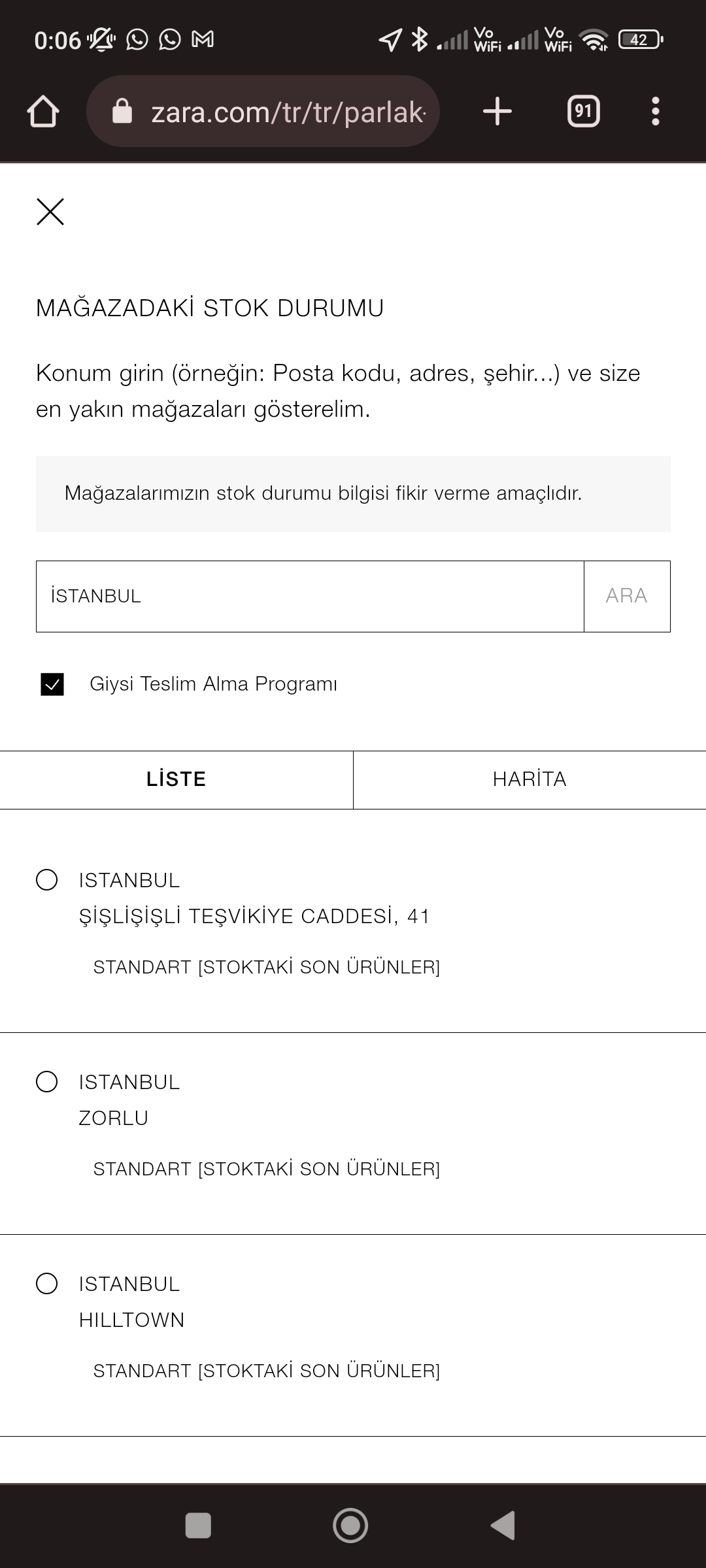The image size is (706, 1568).
Task: Tap the Zorlu store stock status text
Action: click(x=267, y=1169)
